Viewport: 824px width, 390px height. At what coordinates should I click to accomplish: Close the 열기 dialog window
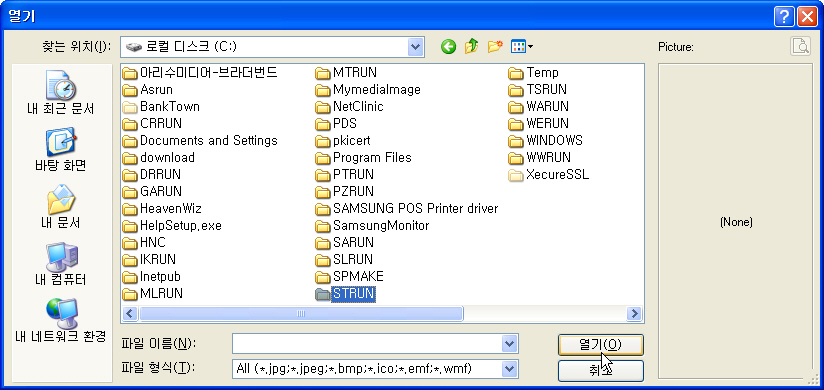807,17
